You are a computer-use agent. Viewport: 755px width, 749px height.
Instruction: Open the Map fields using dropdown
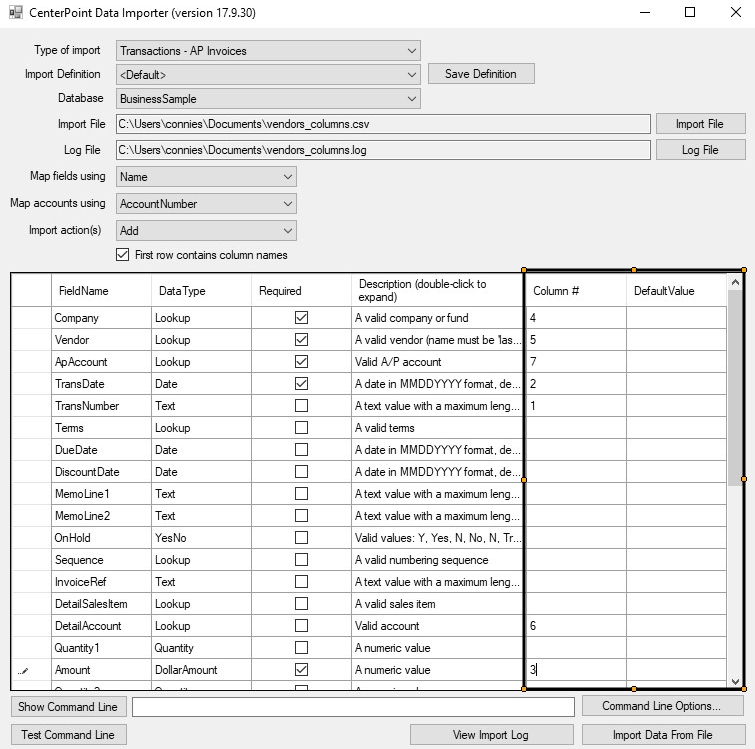pos(206,177)
